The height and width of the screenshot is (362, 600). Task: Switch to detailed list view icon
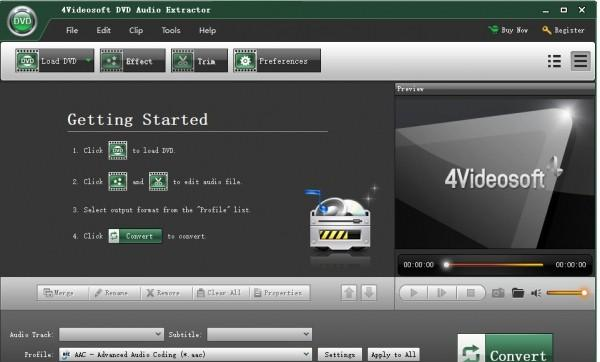point(554,61)
